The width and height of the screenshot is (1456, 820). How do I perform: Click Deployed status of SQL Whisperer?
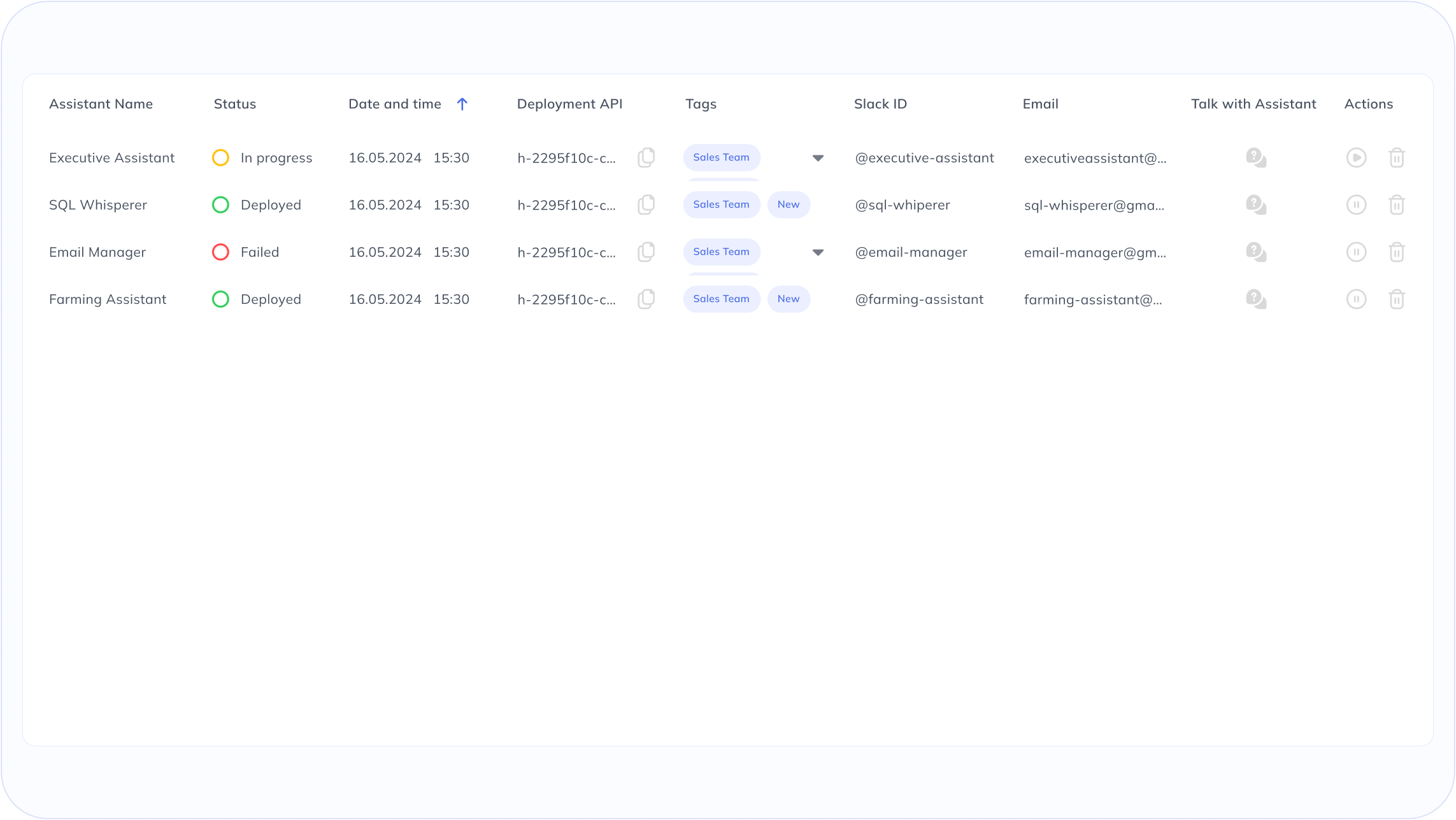point(271,205)
